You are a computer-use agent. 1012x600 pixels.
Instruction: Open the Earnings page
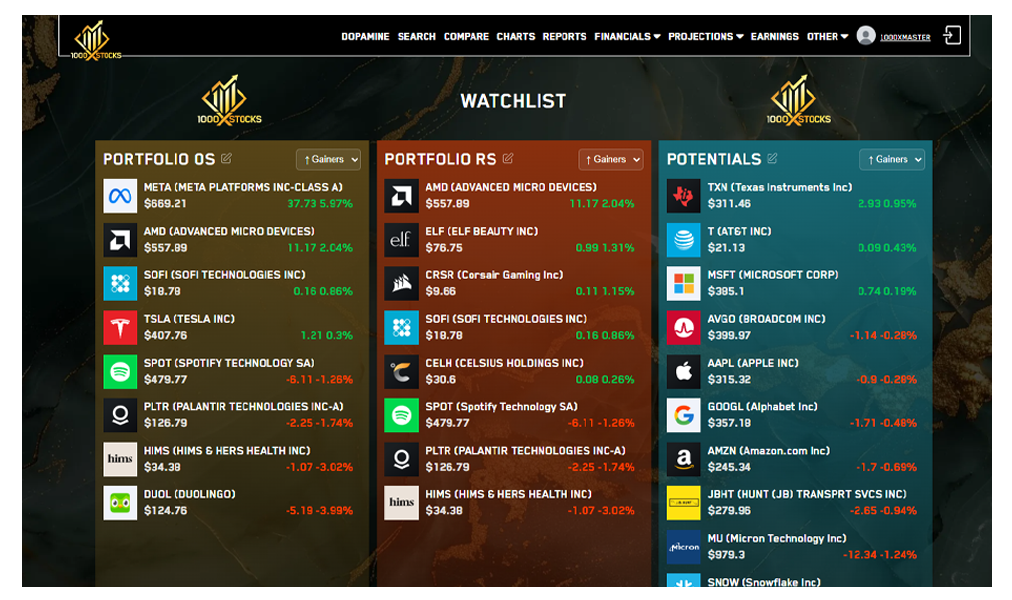(x=774, y=37)
